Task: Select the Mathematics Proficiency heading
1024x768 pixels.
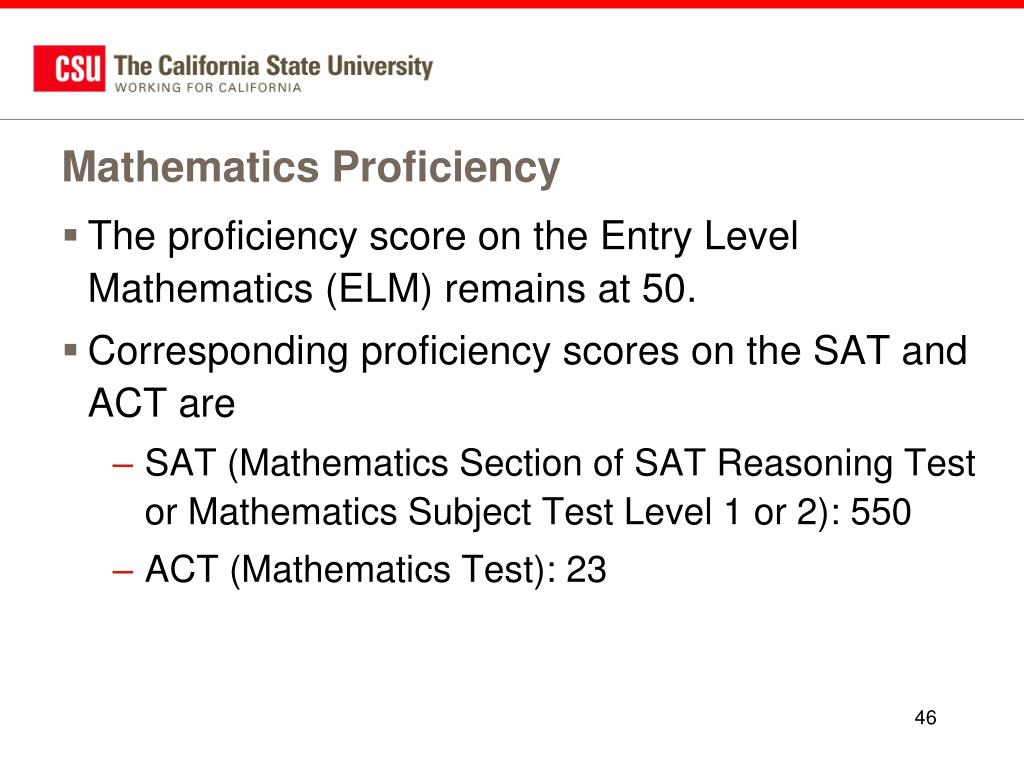Action: (311, 167)
